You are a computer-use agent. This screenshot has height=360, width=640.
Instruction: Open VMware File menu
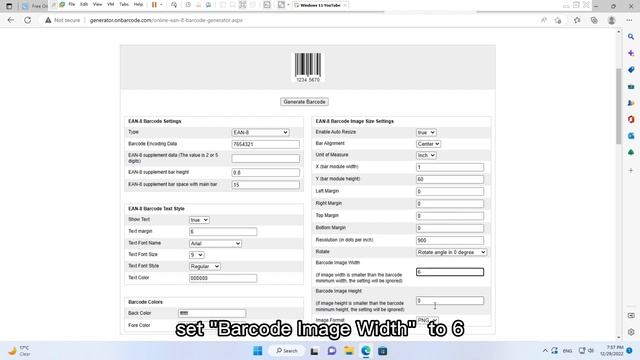(71, 4)
